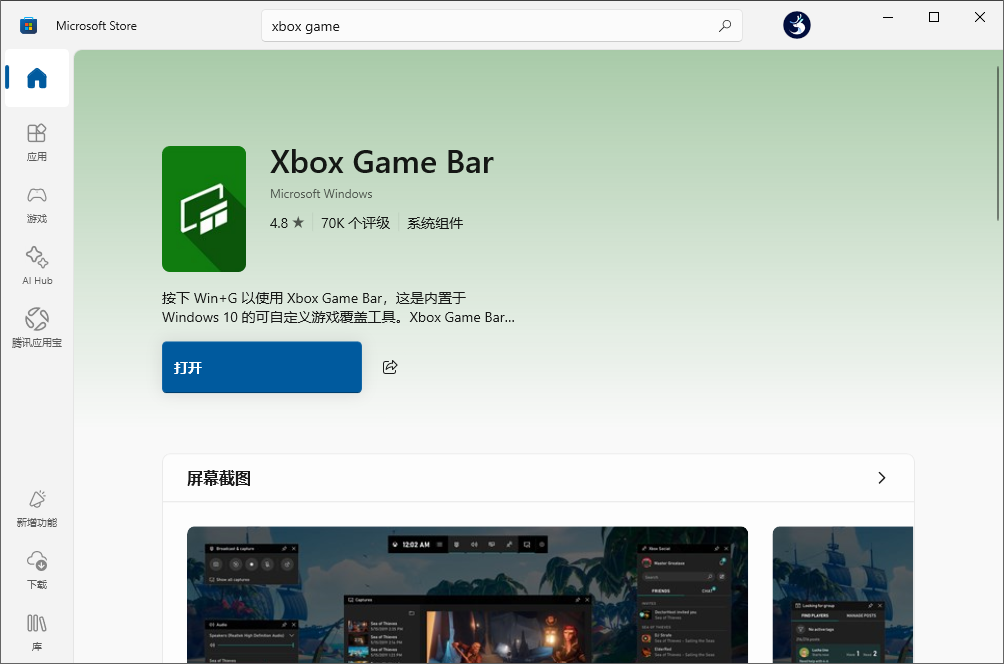Image resolution: width=1004 pixels, height=664 pixels.
Task: Open the Downloads (下载) section
Action: (x=36, y=570)
